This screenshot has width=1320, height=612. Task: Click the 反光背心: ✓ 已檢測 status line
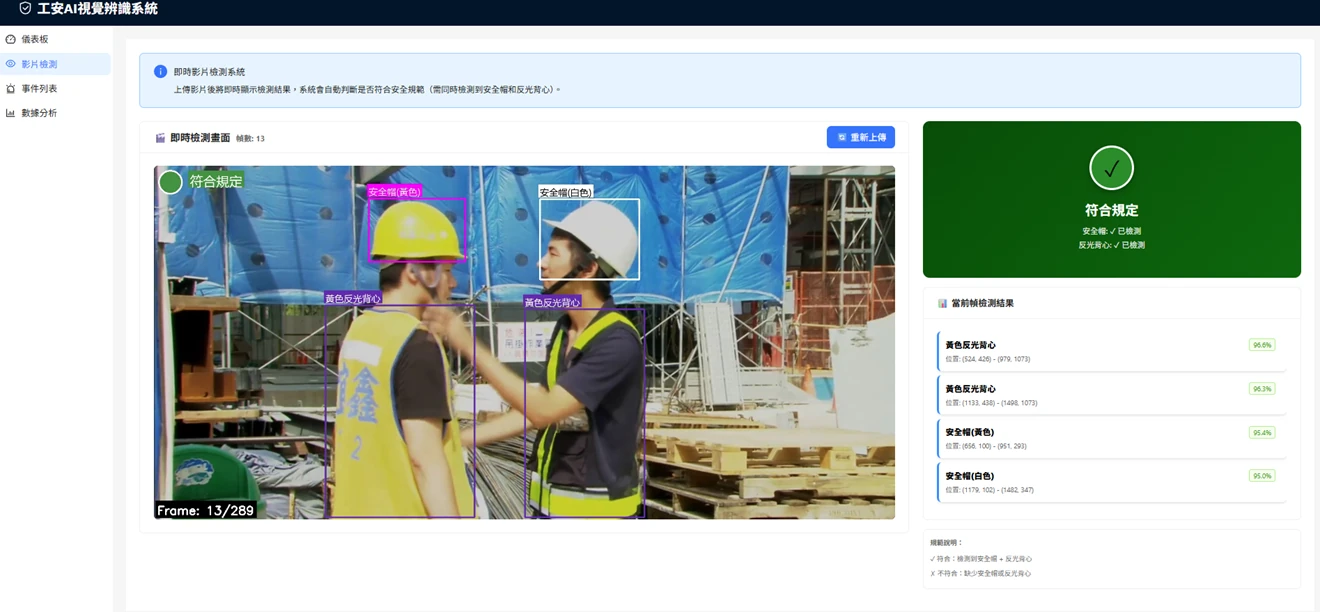click(x=1111, y=245)
